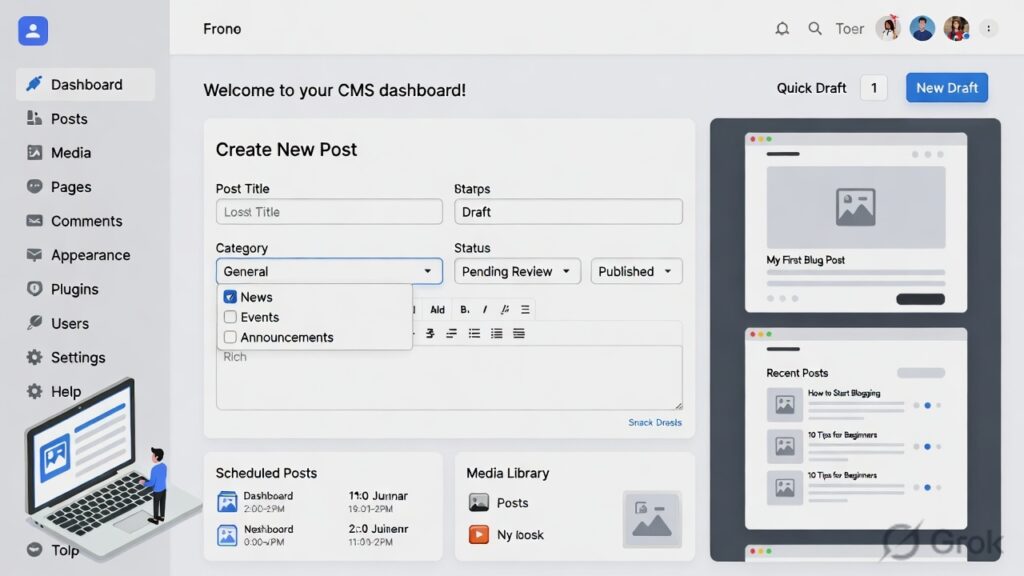
Task: Uncheck the News category checkbox
Action: (230, 297)
